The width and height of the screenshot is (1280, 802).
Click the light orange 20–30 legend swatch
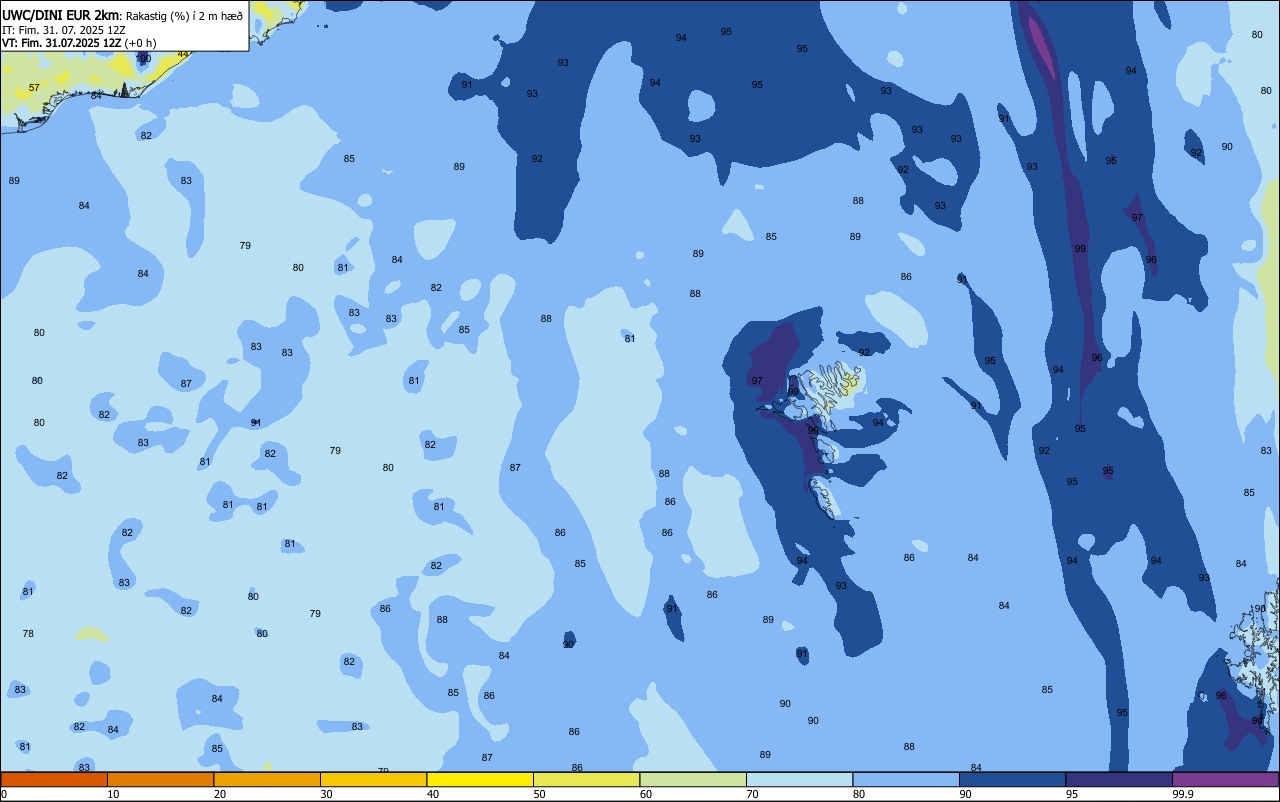click(267, 779)
